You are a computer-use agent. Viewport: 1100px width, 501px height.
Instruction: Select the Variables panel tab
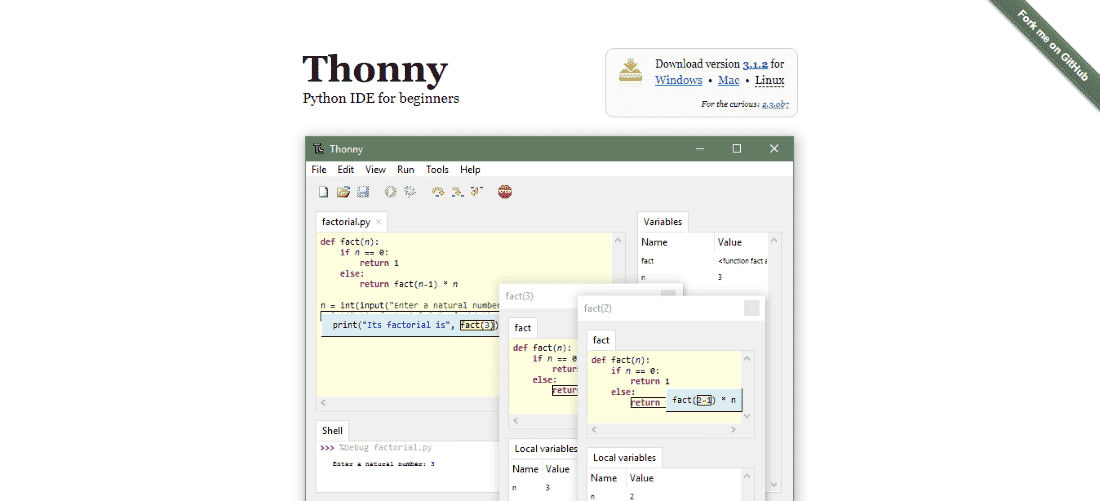662,222
